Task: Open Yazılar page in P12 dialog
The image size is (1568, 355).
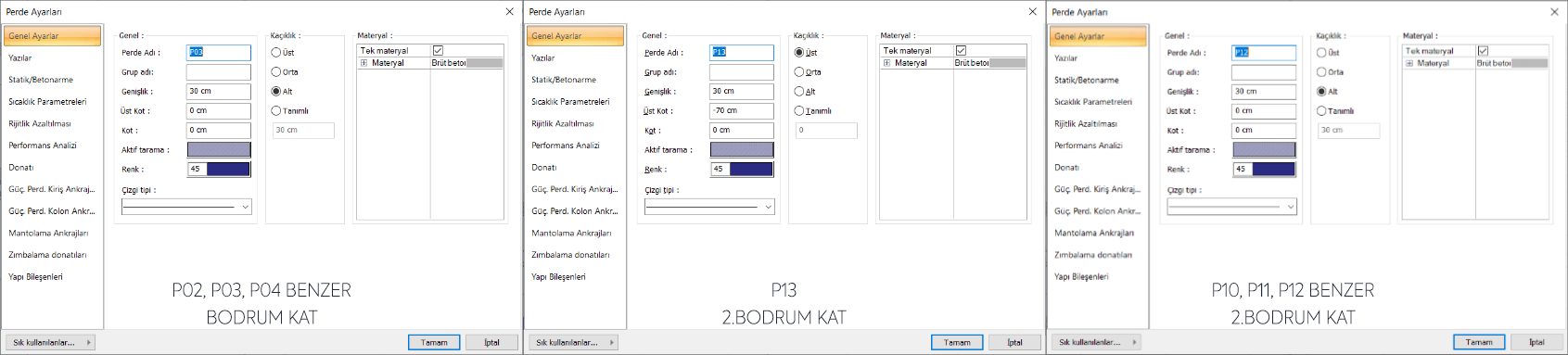Action: pyautogui.click(x=1099, y=58)
